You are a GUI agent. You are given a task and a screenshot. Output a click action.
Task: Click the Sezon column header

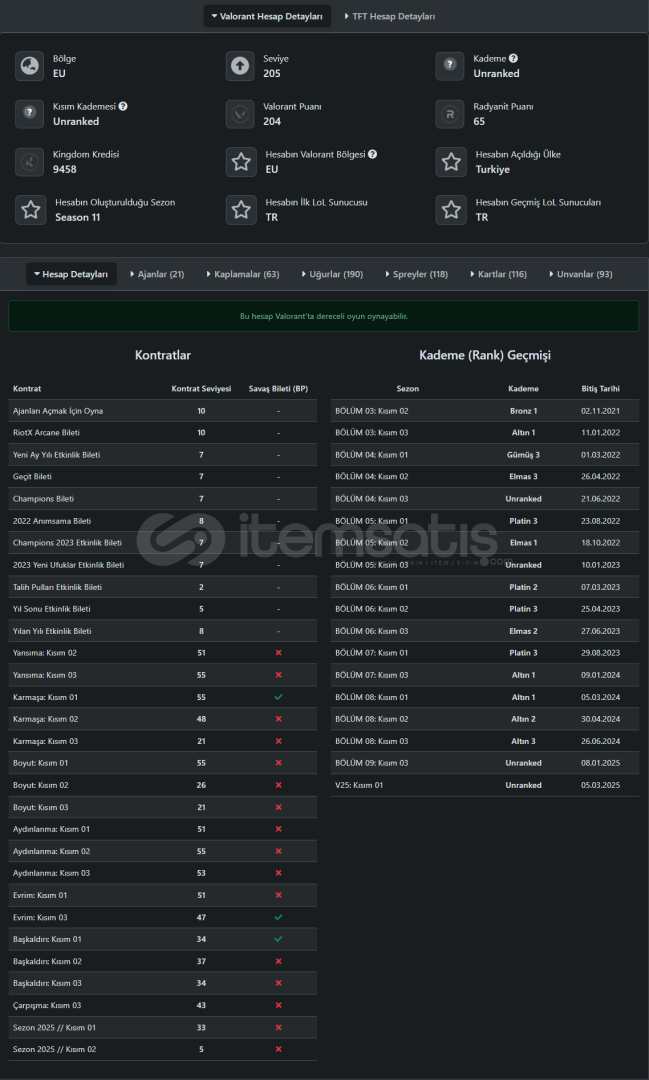407,388
